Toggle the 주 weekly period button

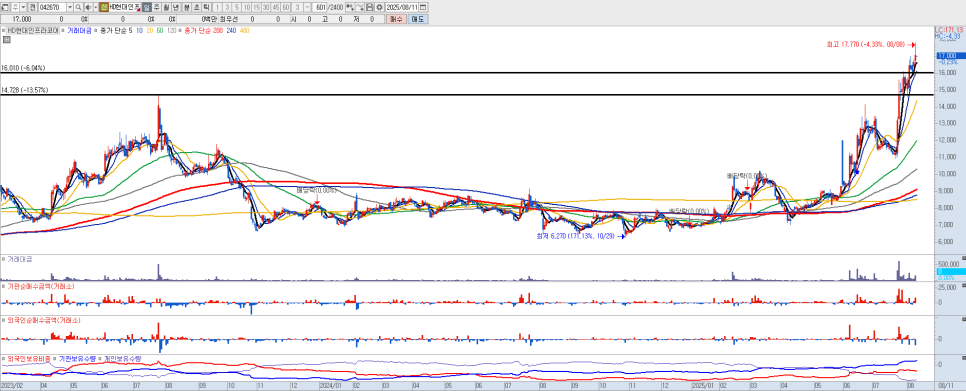(x=156, y=7)
